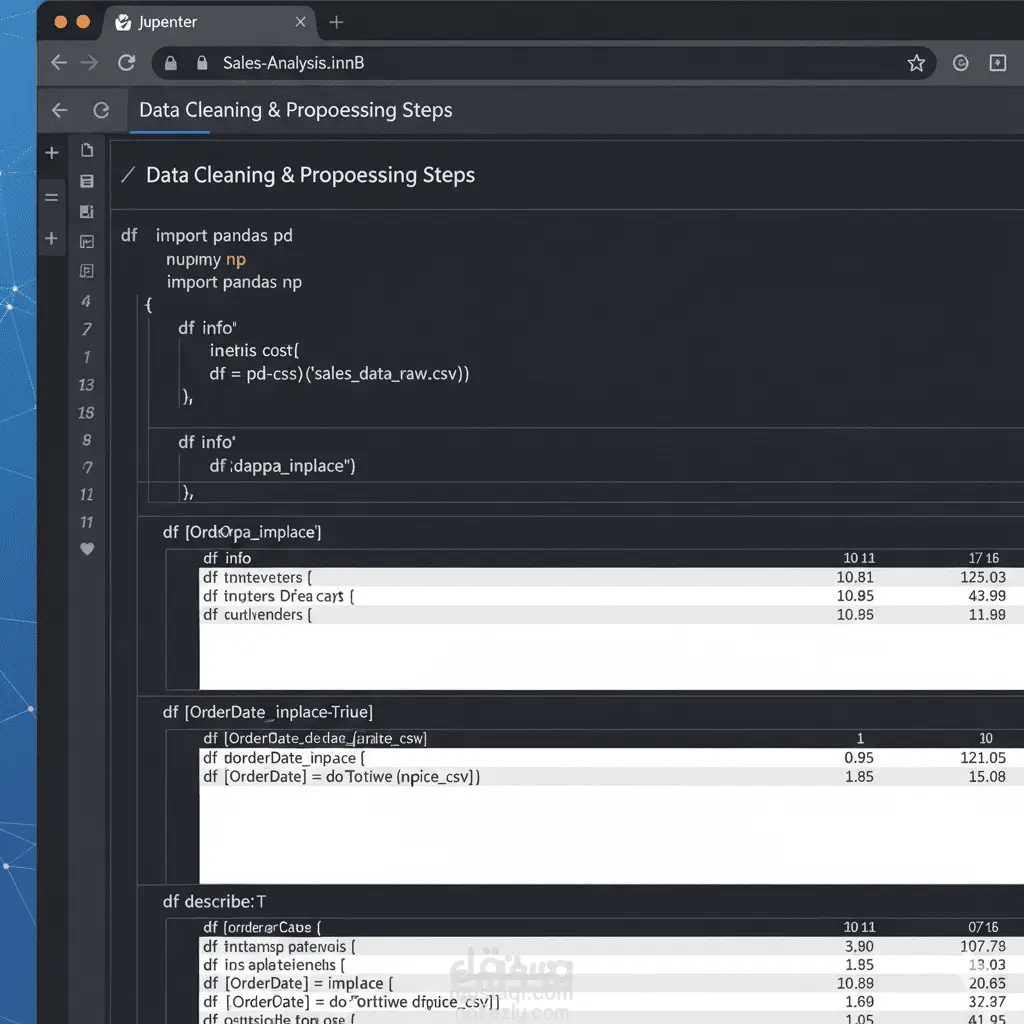Select the Data Cleaning & Propoessing Steps tab
Viewport: 1024px width, 1024px height.
pyautogui.click(x=295, y=110)
